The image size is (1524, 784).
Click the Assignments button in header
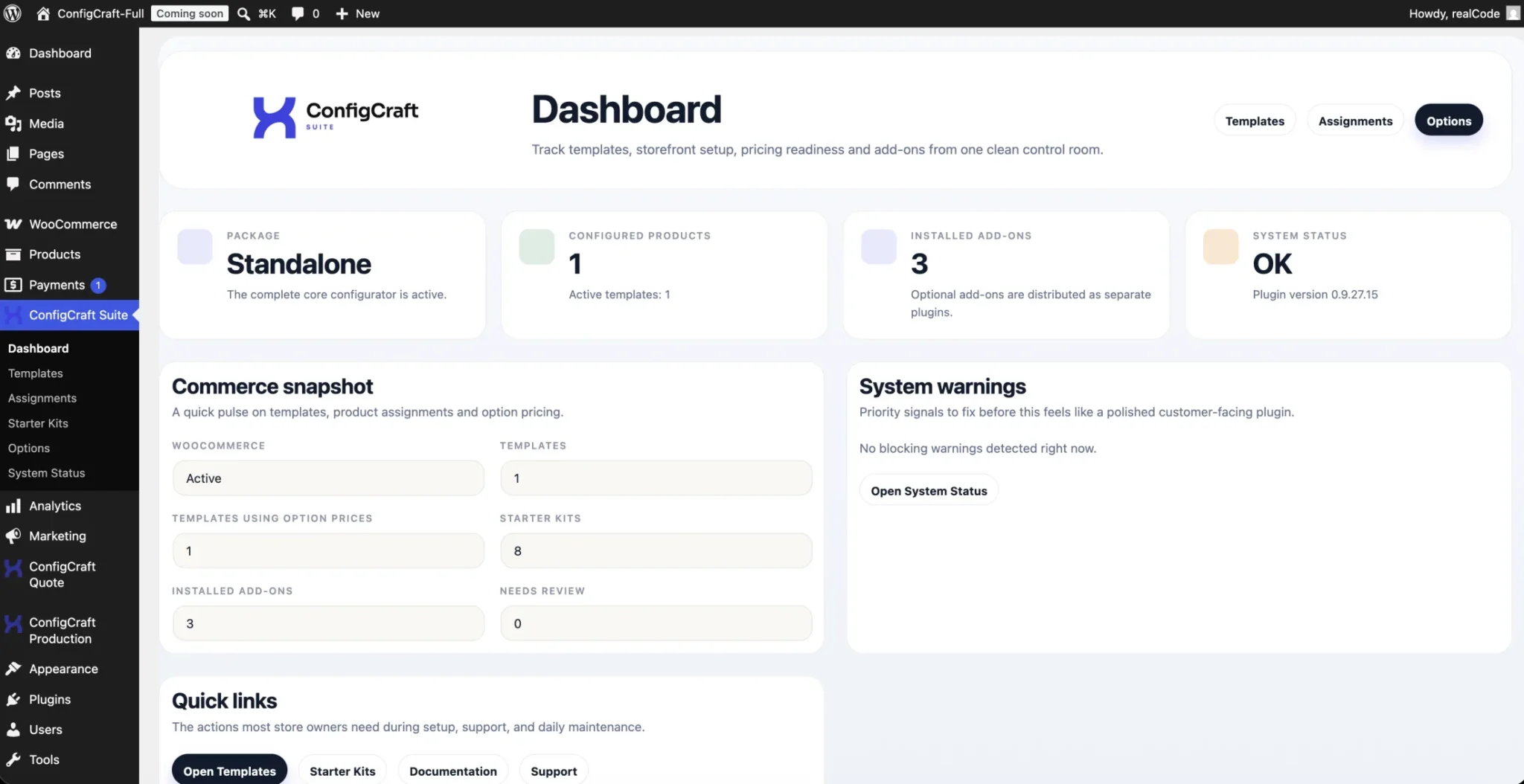click(x=1355, y=121)
